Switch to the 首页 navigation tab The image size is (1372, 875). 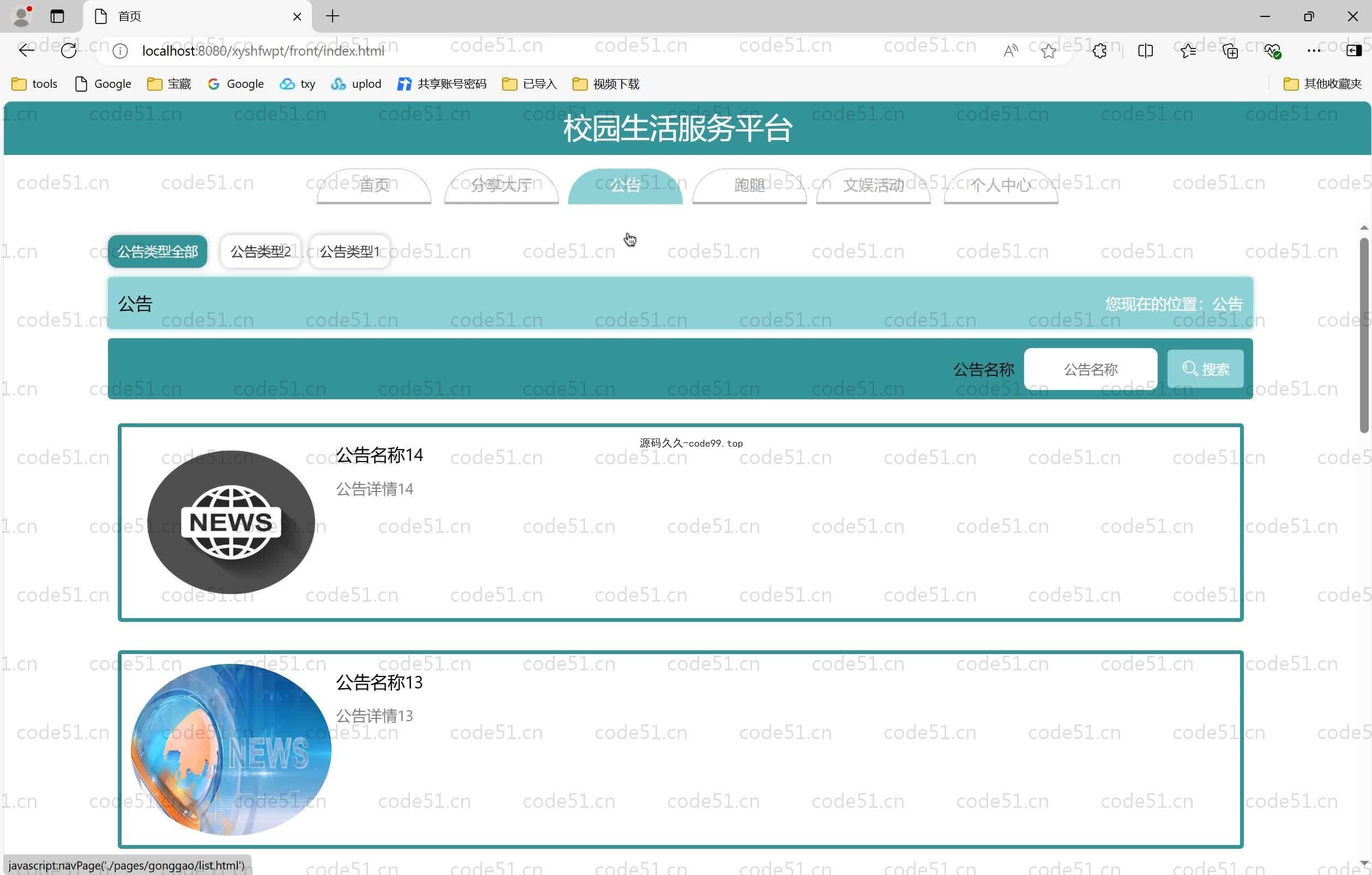pyautogui.click(x=374, y=185)
